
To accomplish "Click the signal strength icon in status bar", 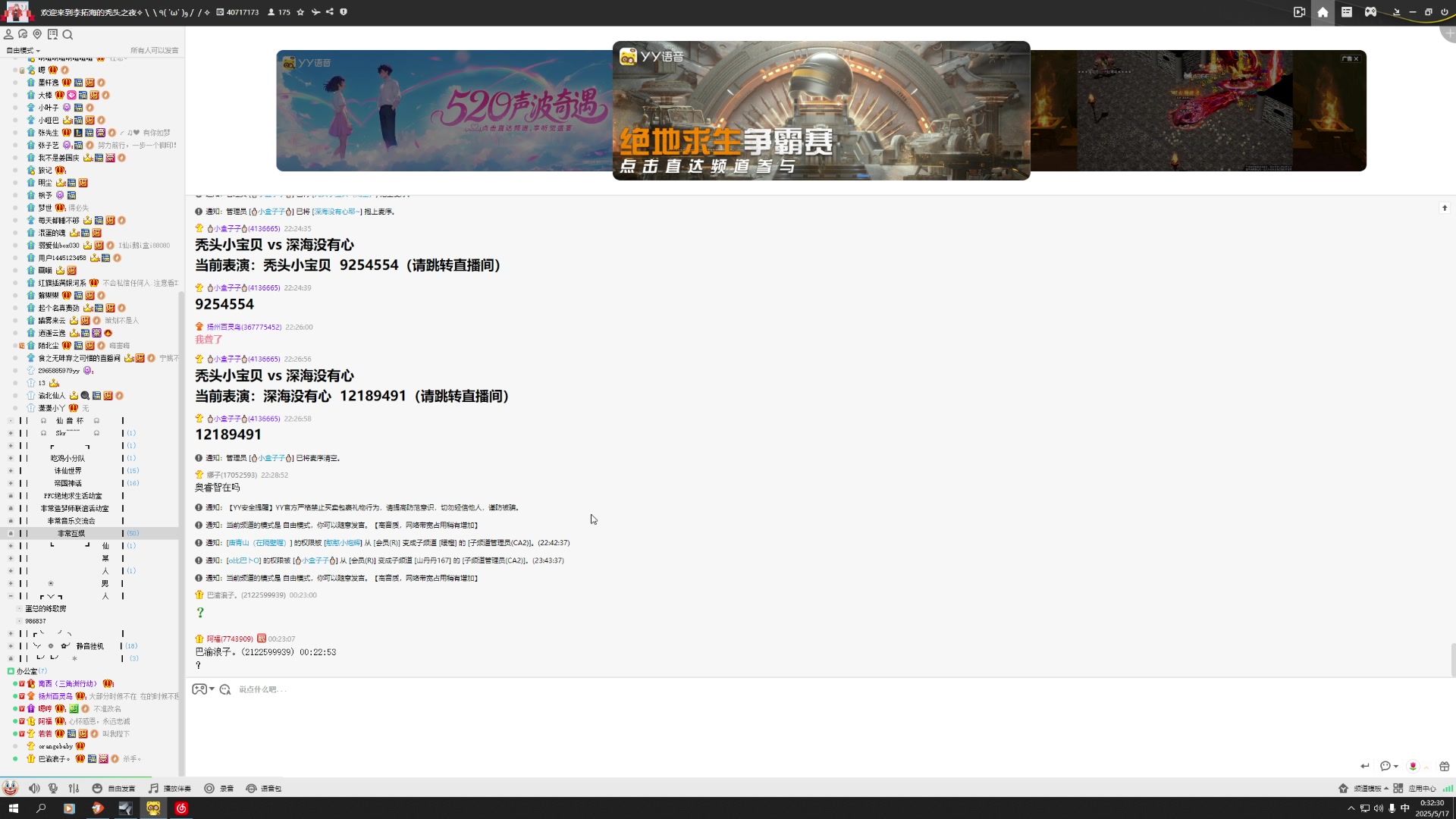I will [1448, 789].
